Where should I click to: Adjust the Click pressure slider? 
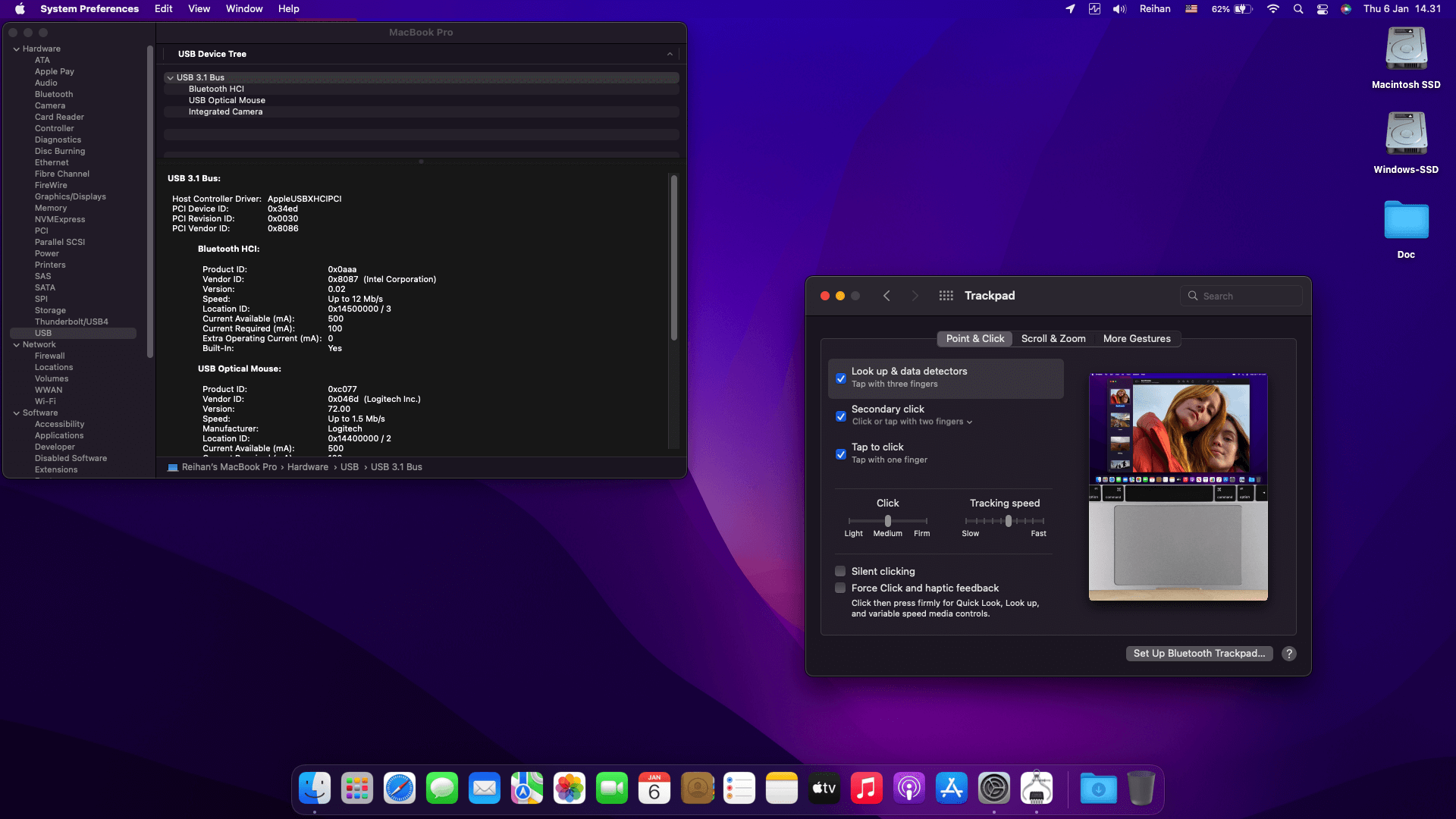click(888, 521)
